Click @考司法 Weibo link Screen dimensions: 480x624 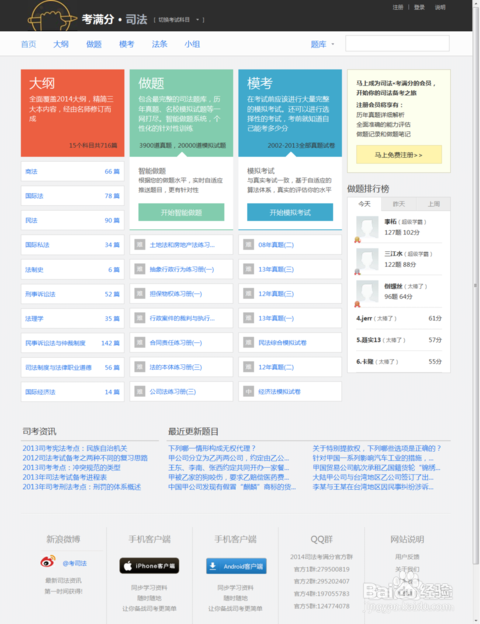coord(75,563)
